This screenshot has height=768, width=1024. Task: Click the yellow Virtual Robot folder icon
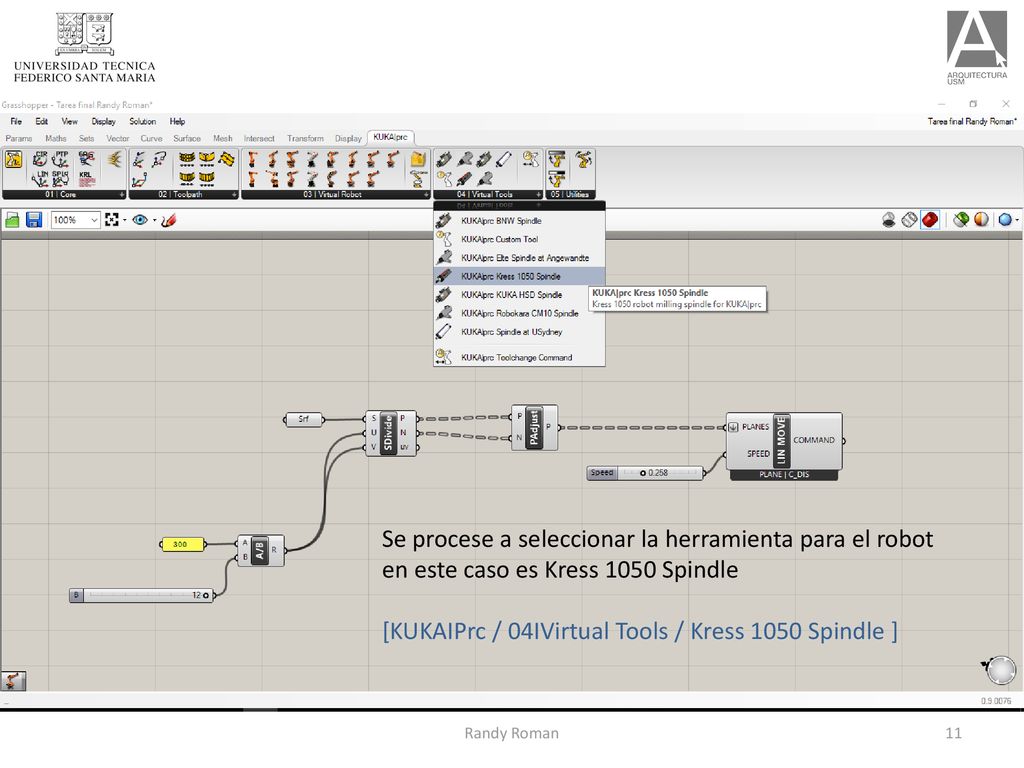click(x=418, y=159)
